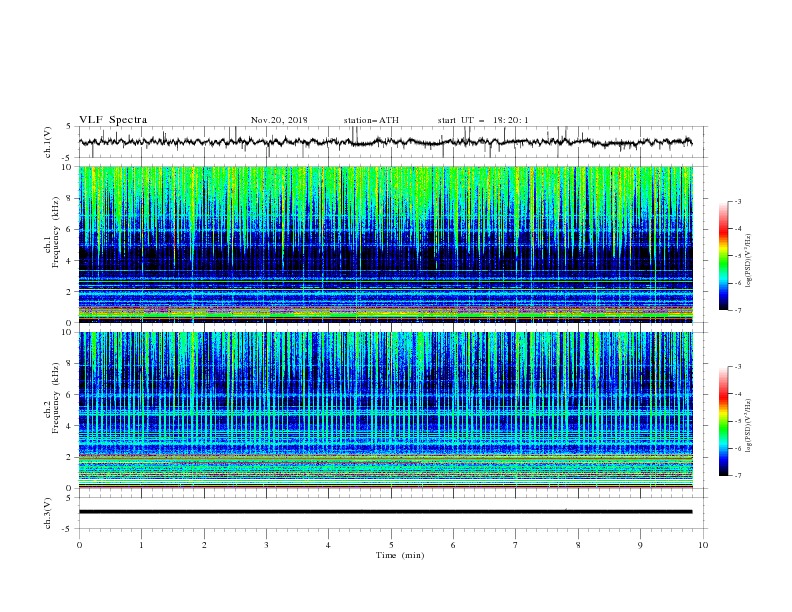Click the "-5" tick on ch.1 colorbar
Viewport: 792px width, 612px height.
(738, 256)
